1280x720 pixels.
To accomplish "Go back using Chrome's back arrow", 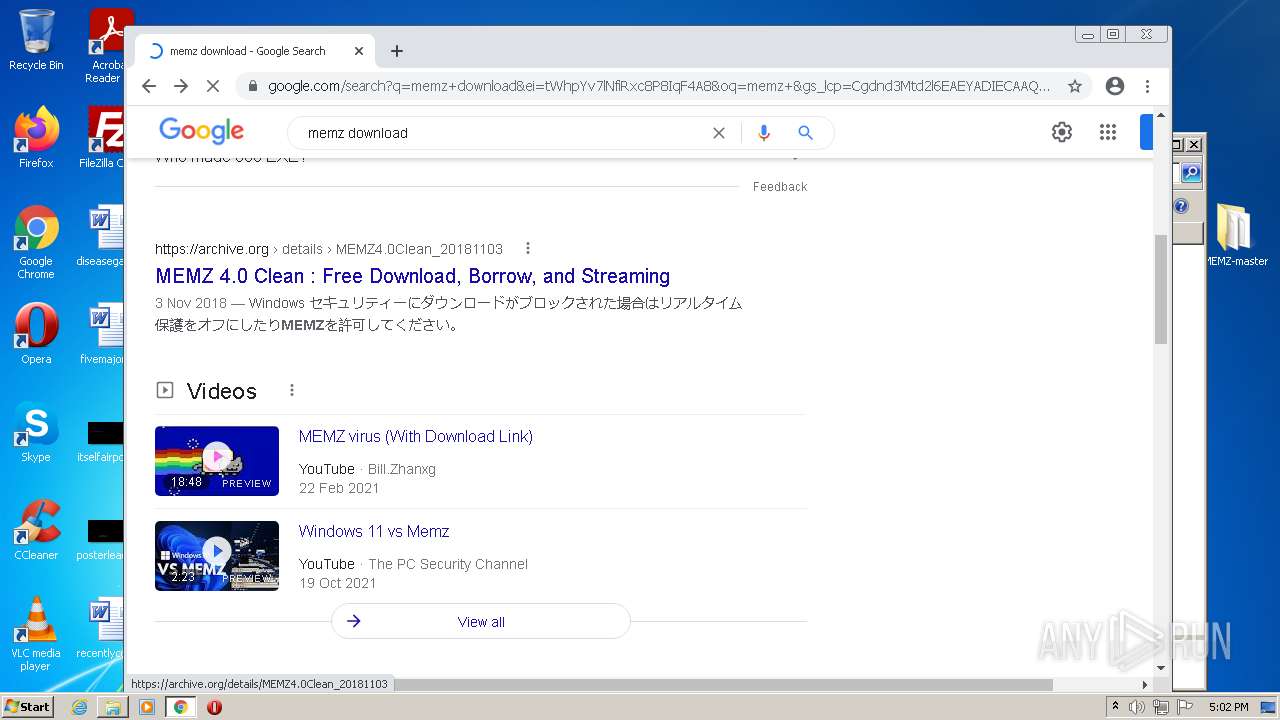I will coord(149,86).
